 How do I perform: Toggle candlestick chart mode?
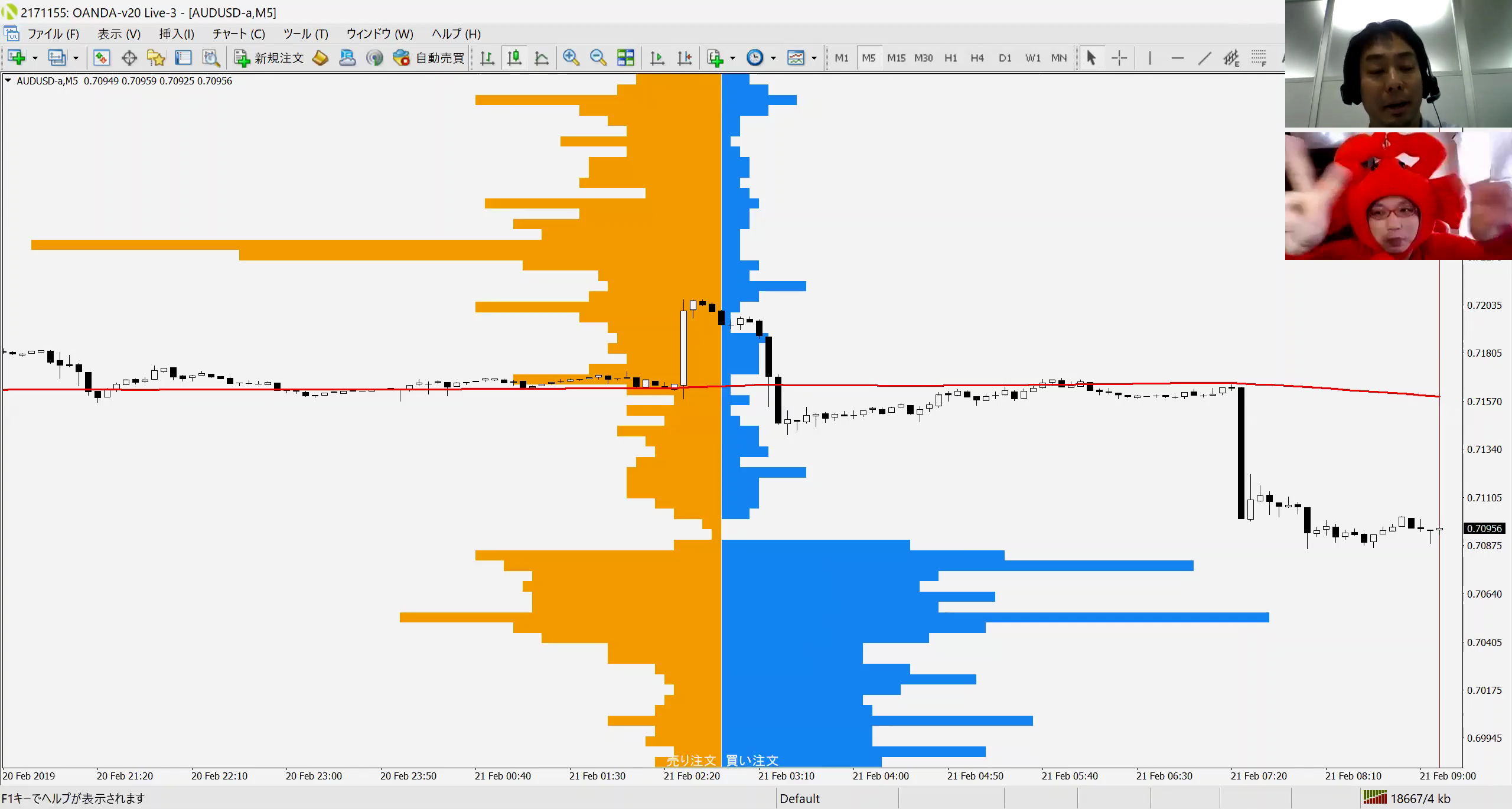514,58
